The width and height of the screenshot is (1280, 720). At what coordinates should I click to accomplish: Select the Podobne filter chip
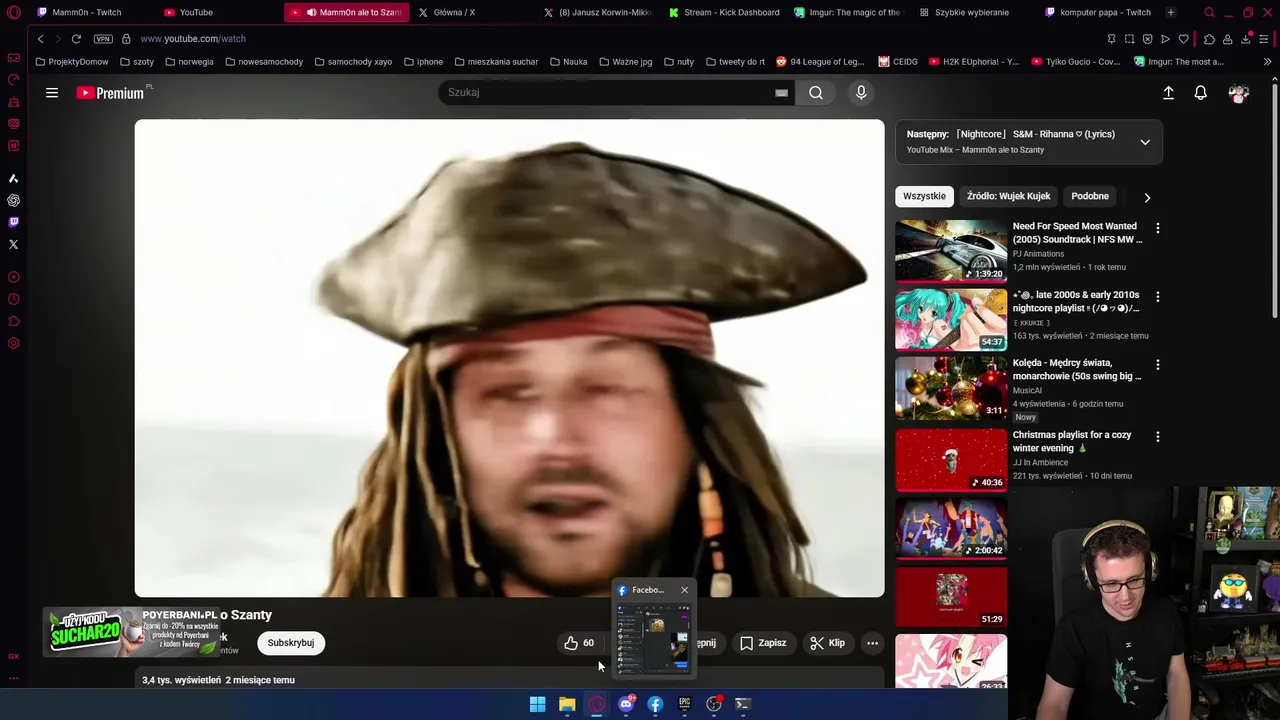coord(1090,196)
